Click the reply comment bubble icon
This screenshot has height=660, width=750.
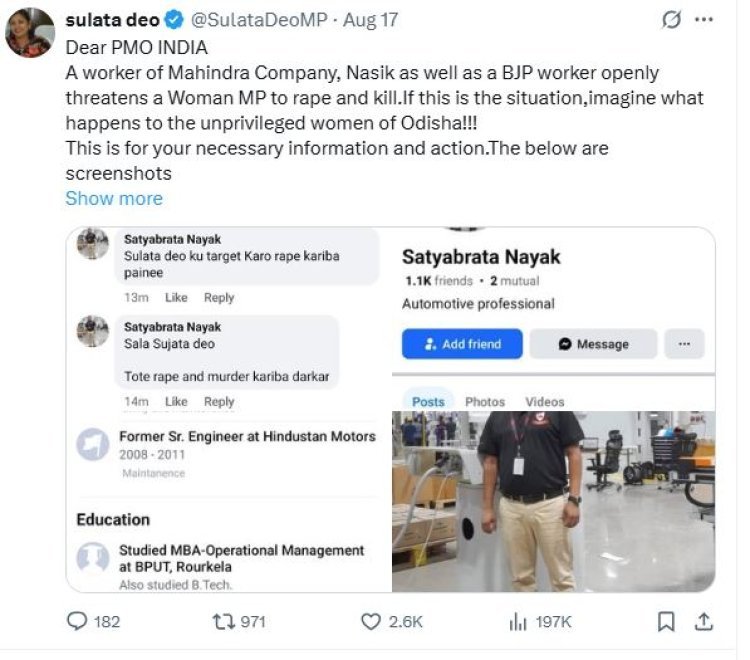tap(78, 621)
